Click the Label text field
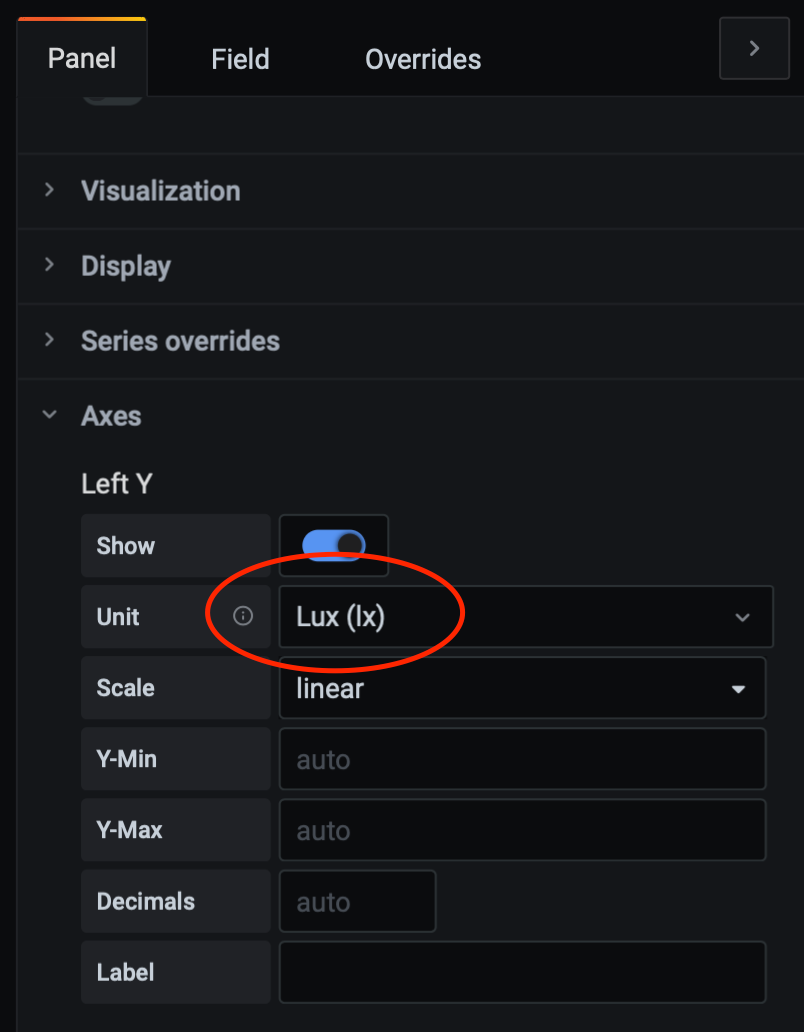 pyautogui.click(x=522, y=972)
